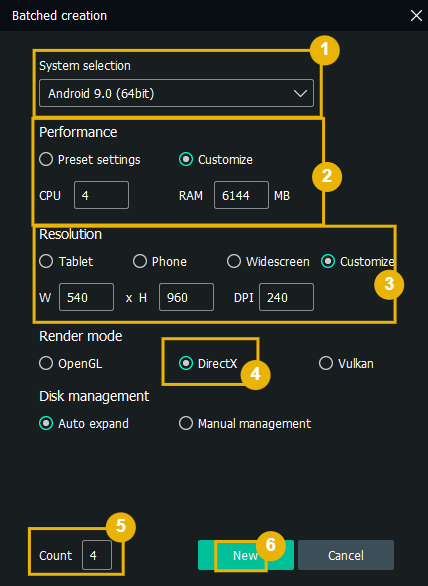The height and width of the screenshot is (586, 428).
Task: Select Customize under Resolution
Action: (x=357, y=261)
